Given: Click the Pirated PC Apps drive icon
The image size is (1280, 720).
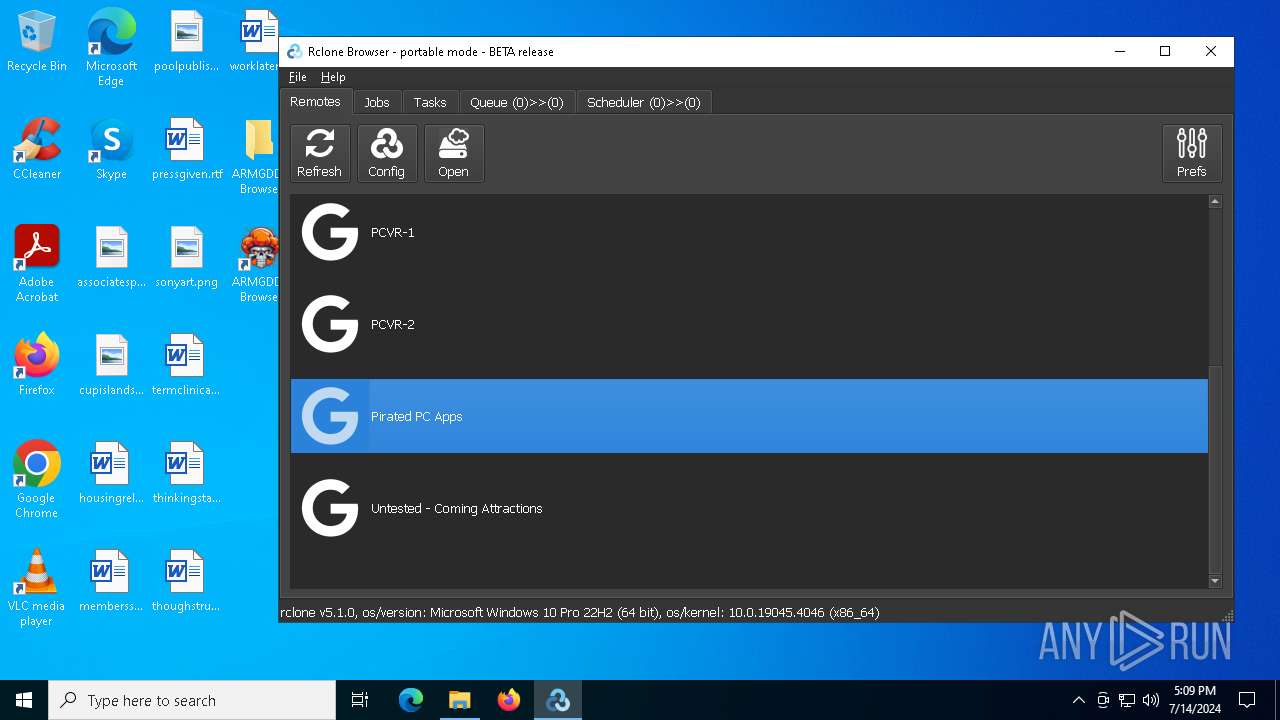Looking at the screenshot, I should (330, 416).
